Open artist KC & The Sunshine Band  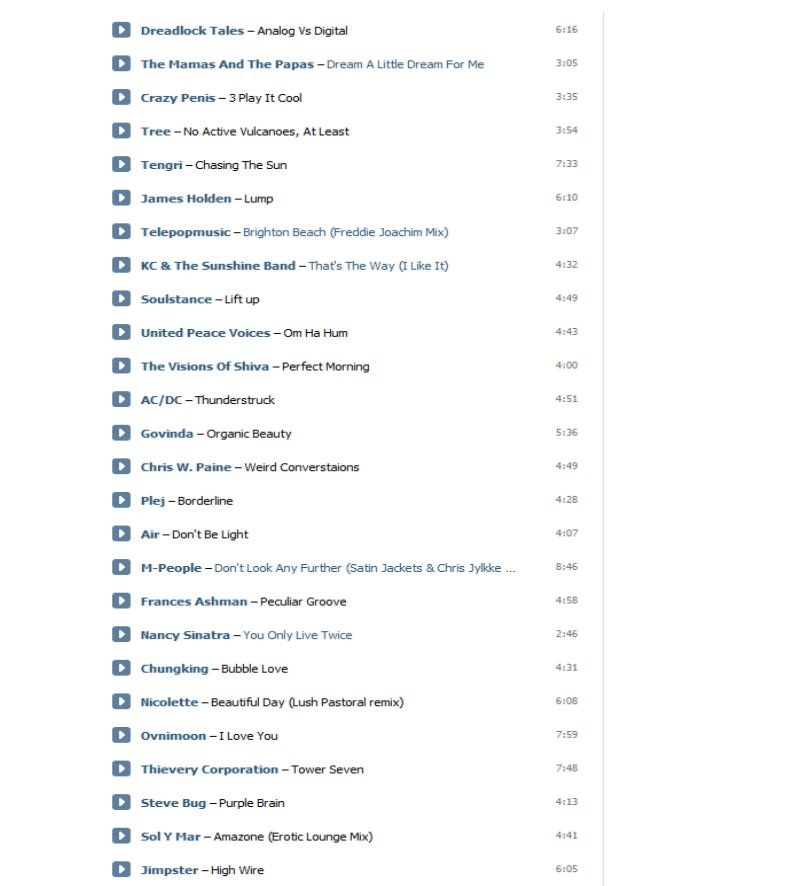218,266
